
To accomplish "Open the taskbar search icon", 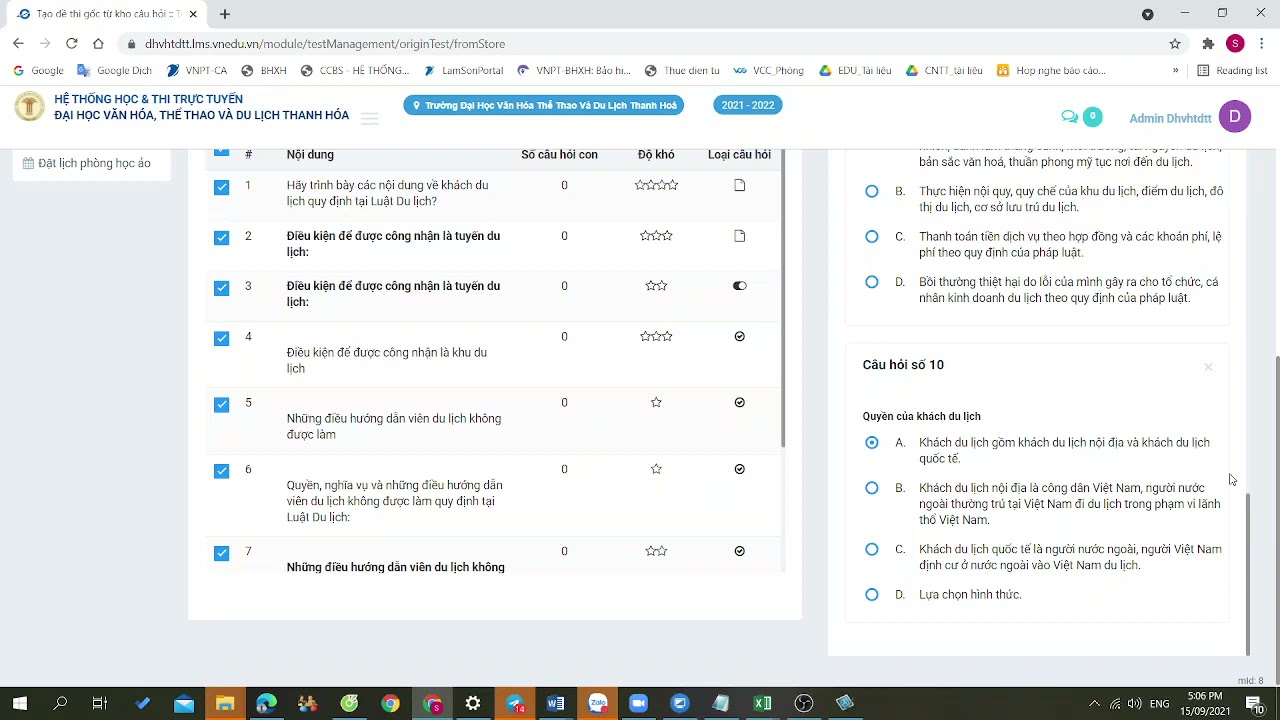I will pos(60,703).
